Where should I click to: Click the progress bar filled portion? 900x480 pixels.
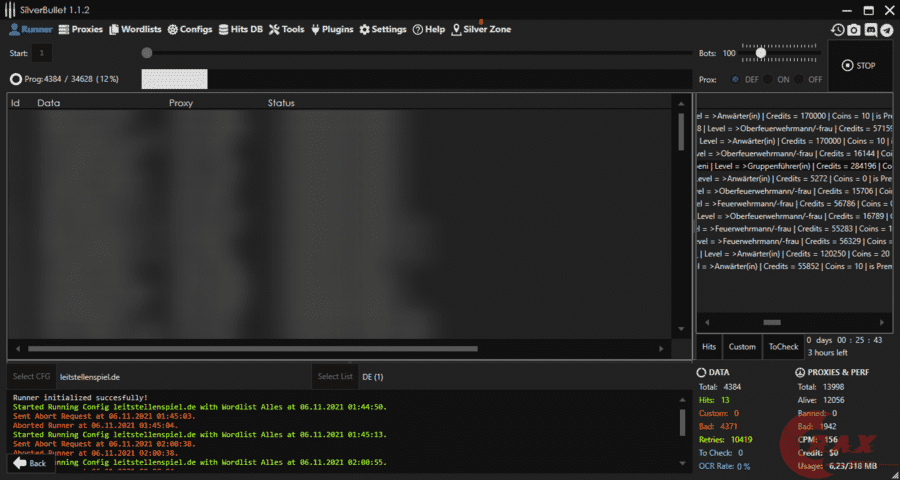point(174,79)
